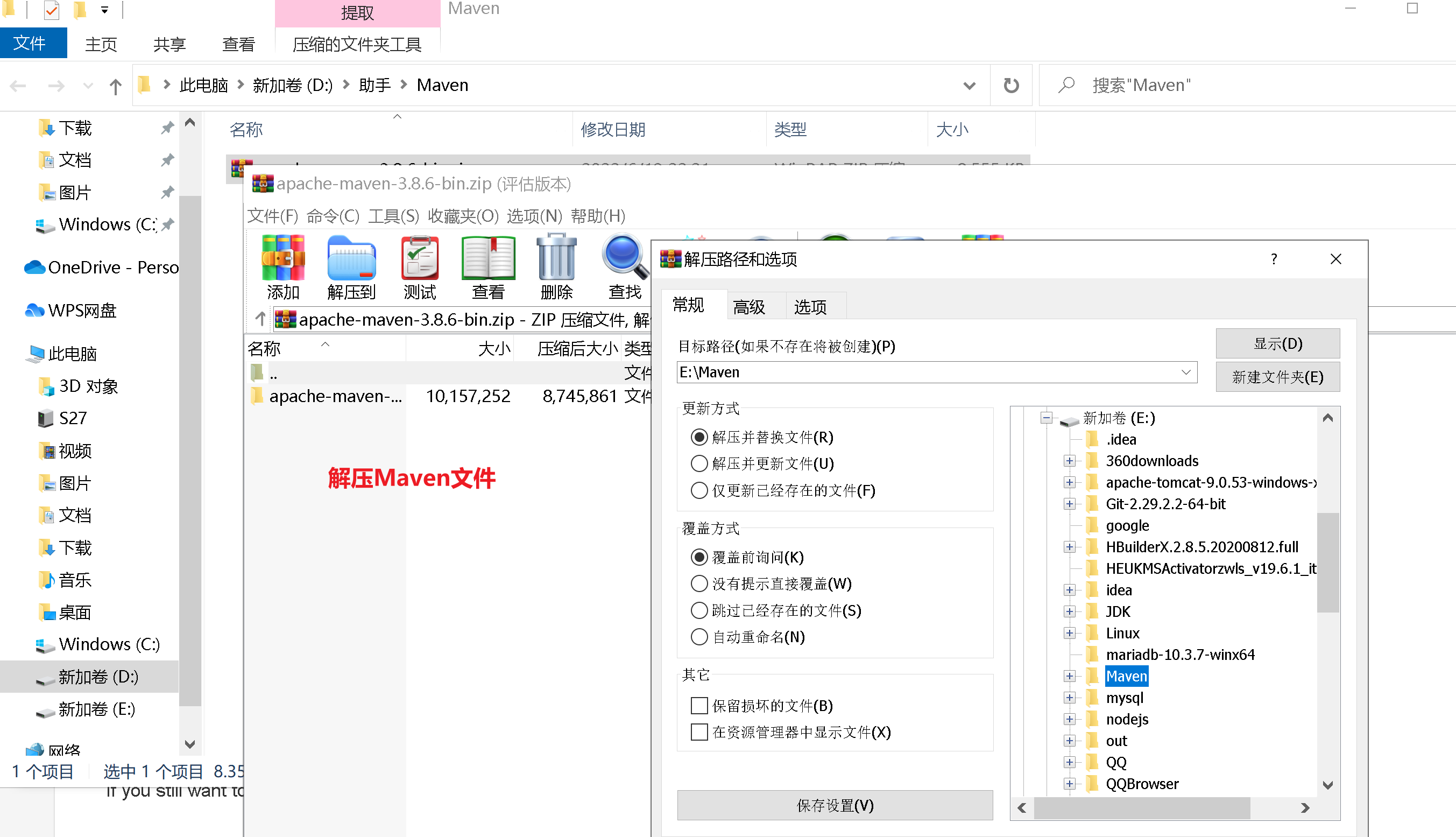Select 覆盖前询问(K) radio button
The height and width of the screenshot is (837, 1456).
coord(699,557)
